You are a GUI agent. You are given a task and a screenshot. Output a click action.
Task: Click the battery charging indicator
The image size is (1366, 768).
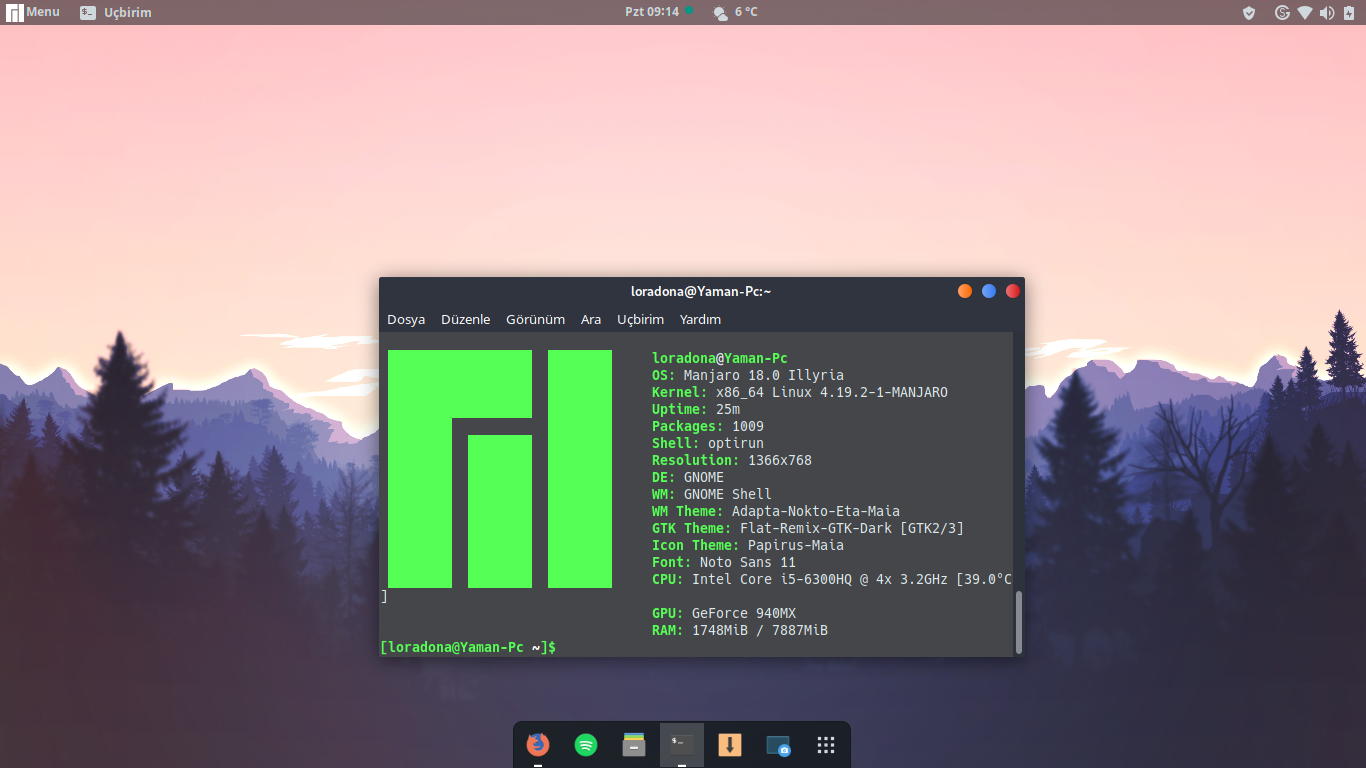pyautogui.click(x=1349, y=12)
